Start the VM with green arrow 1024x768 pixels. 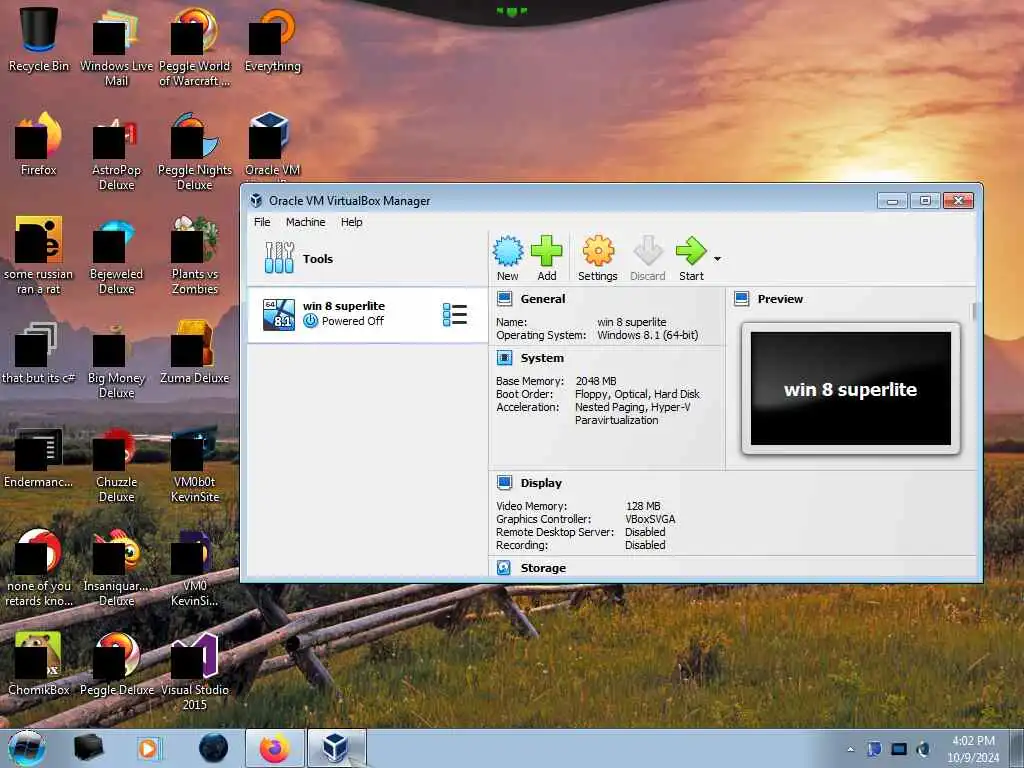click(x=691, y=259)
